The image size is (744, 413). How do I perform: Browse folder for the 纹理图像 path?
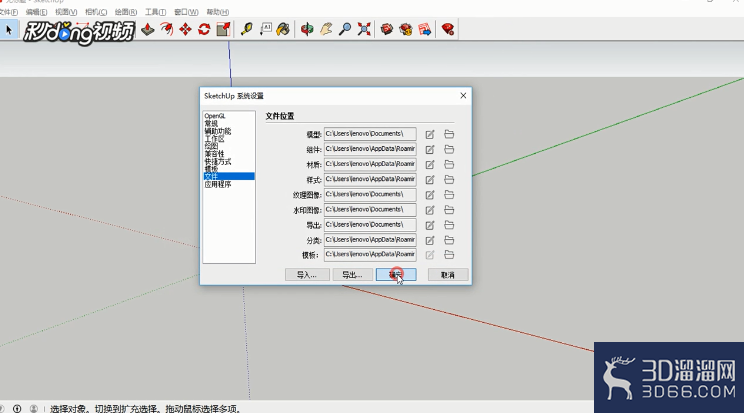coord(449,195)
